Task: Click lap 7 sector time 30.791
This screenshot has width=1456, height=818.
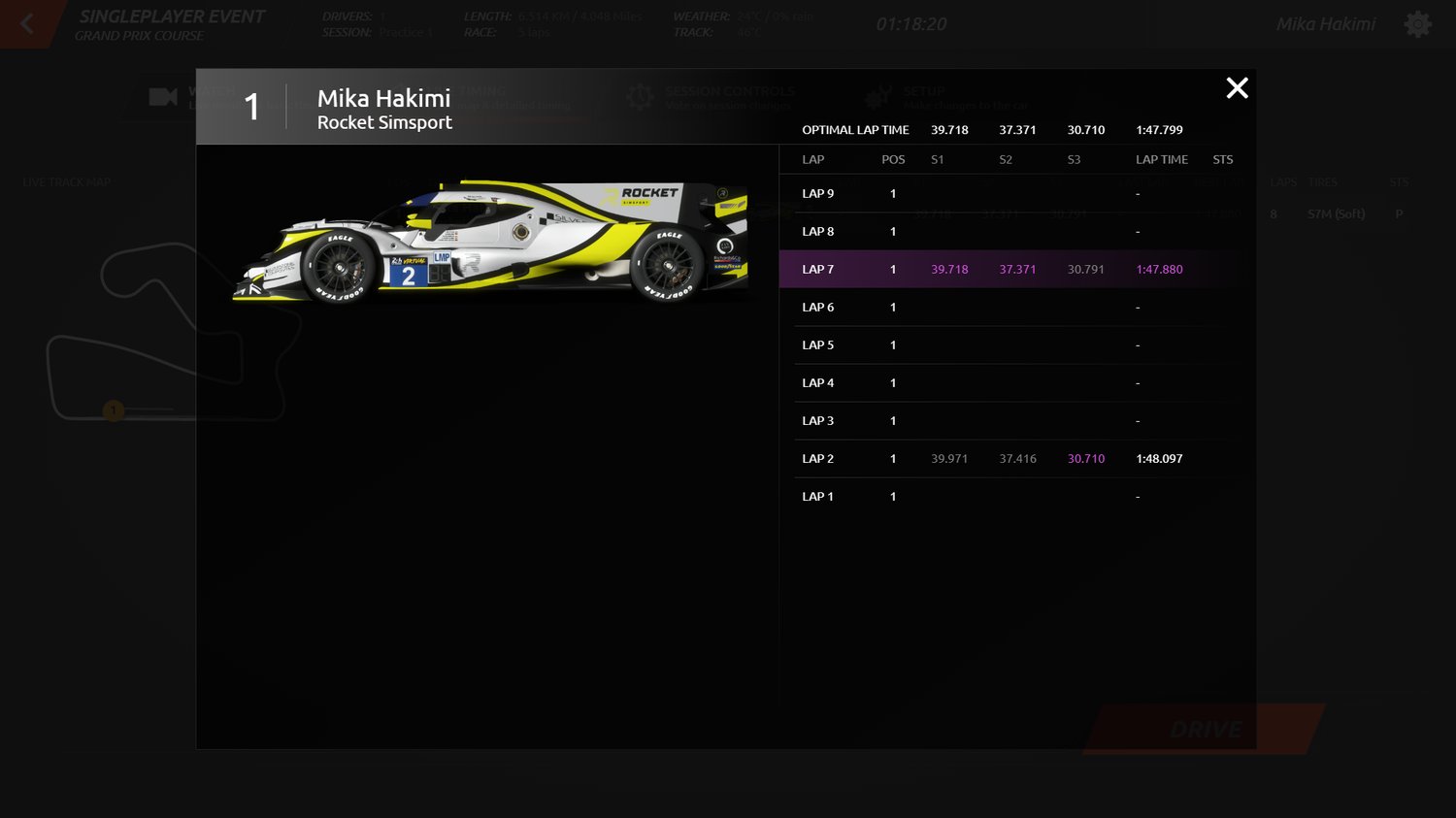Action: pyautogui.click(x=1086, y=270)
